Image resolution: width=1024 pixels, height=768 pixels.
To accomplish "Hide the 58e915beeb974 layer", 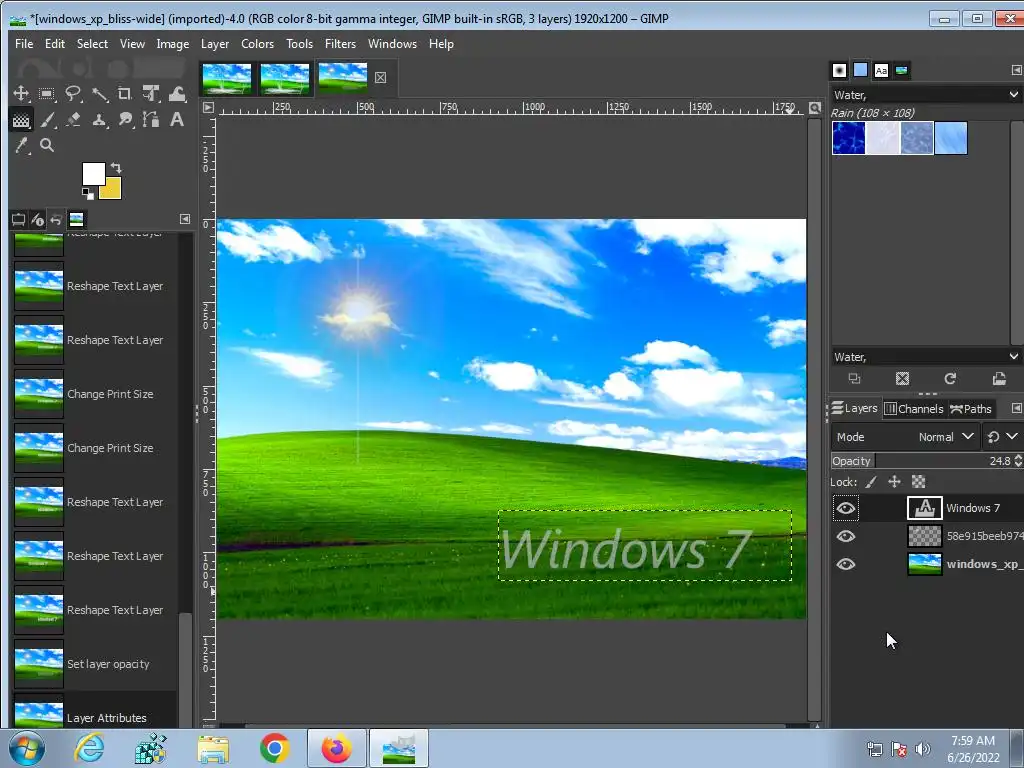I will 846,536.
